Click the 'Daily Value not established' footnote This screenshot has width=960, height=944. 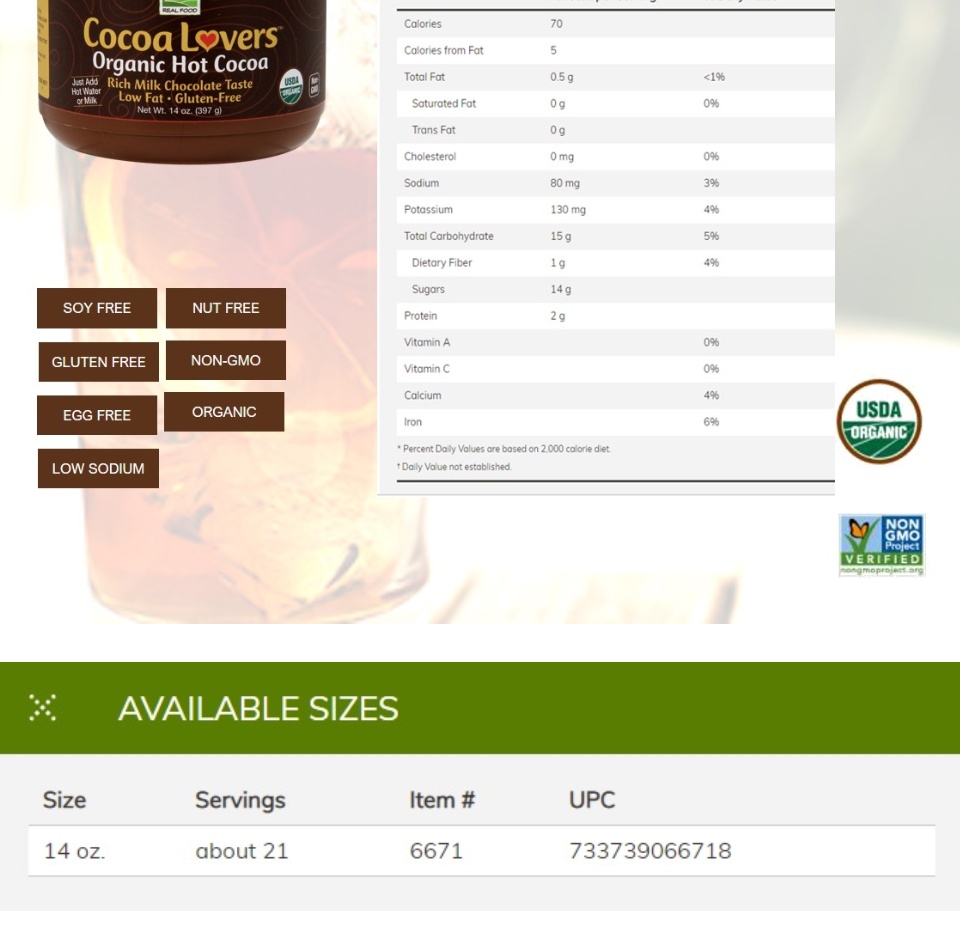click(454, 466)
